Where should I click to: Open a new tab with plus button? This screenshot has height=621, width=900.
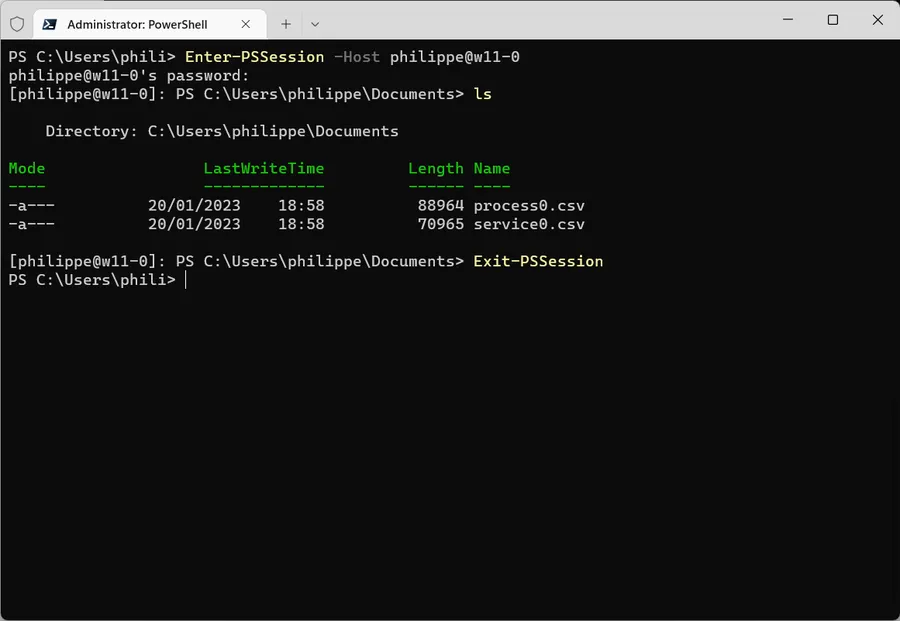tap(286, 24)
